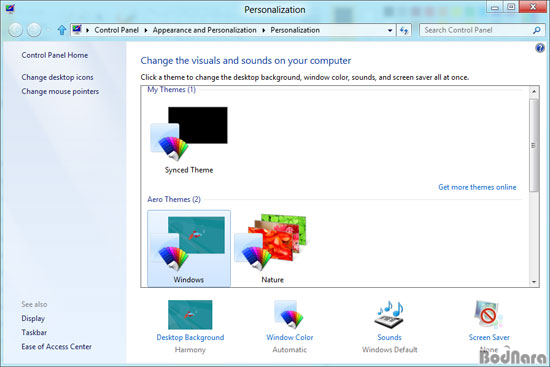Click the Back navigation arrow button
This screenshot has height=367, width=550.
point(15,30)
